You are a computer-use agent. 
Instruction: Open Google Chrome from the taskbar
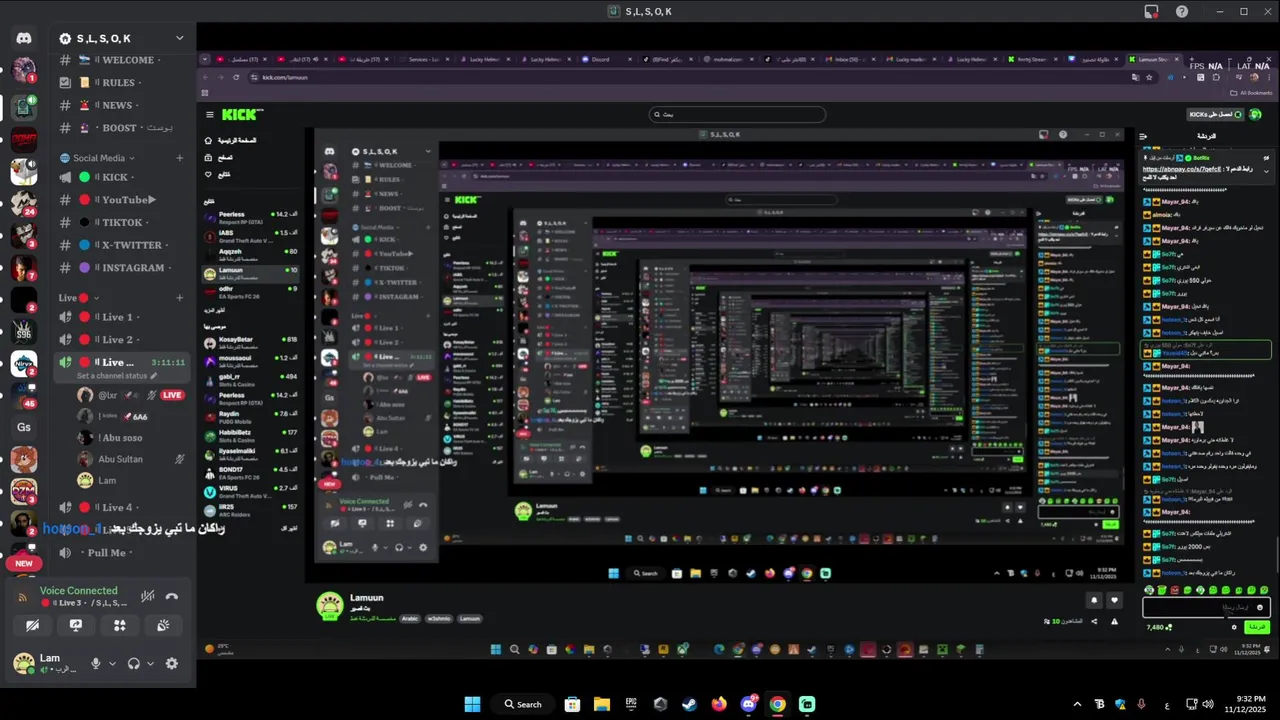(777, 704)
